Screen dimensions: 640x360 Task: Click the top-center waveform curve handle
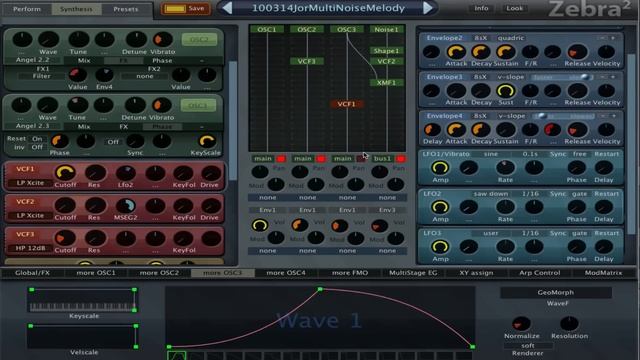[320, 289]
